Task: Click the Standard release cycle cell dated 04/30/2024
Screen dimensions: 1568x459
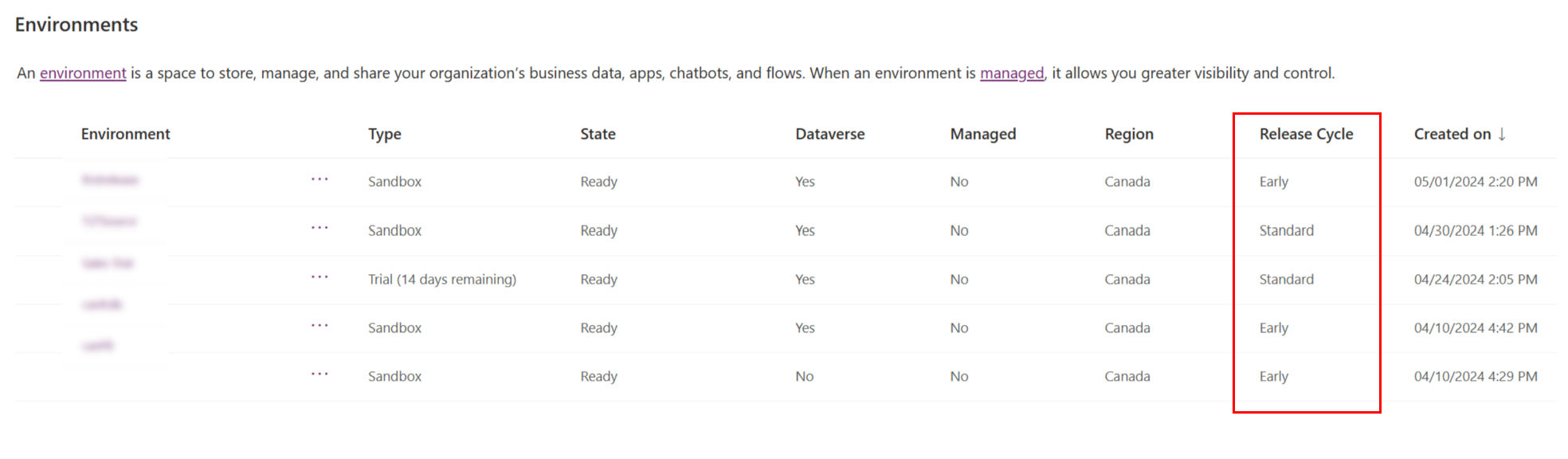Action: tap(1286, 230)
